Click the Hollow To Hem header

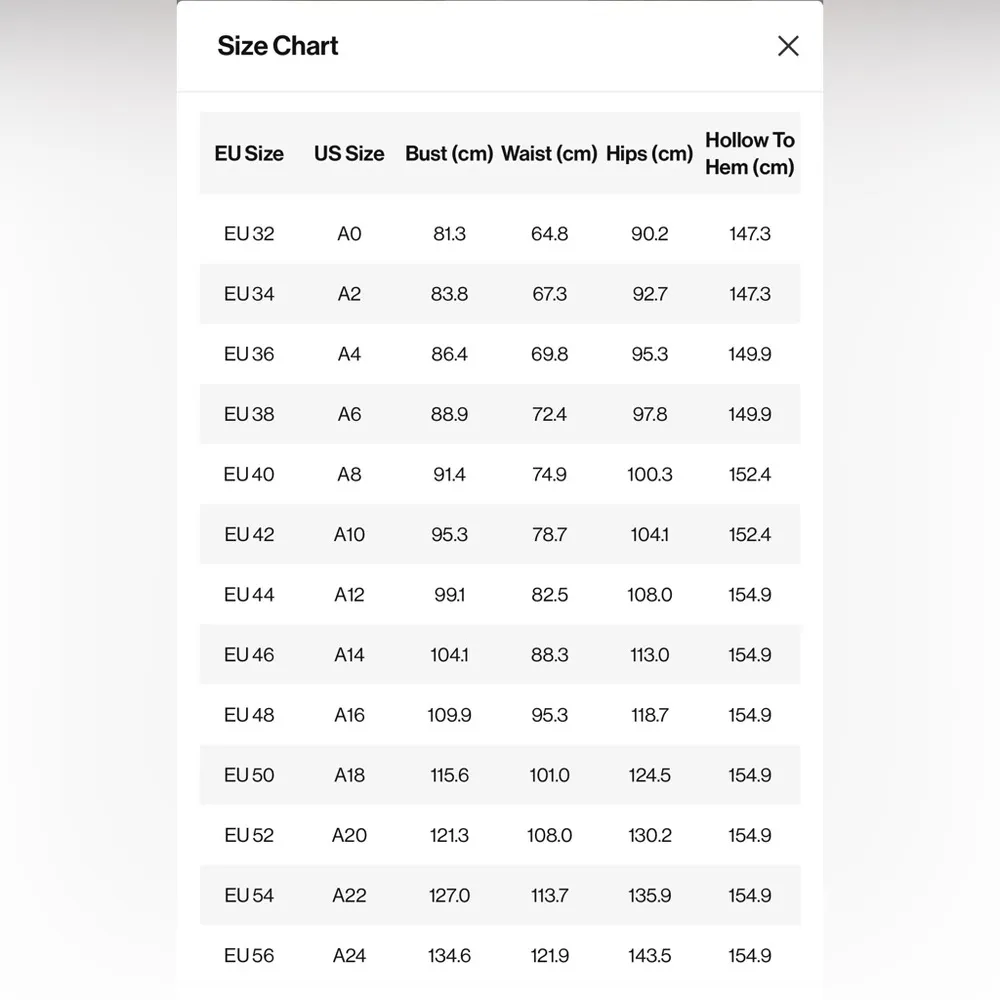pos(749,154)
